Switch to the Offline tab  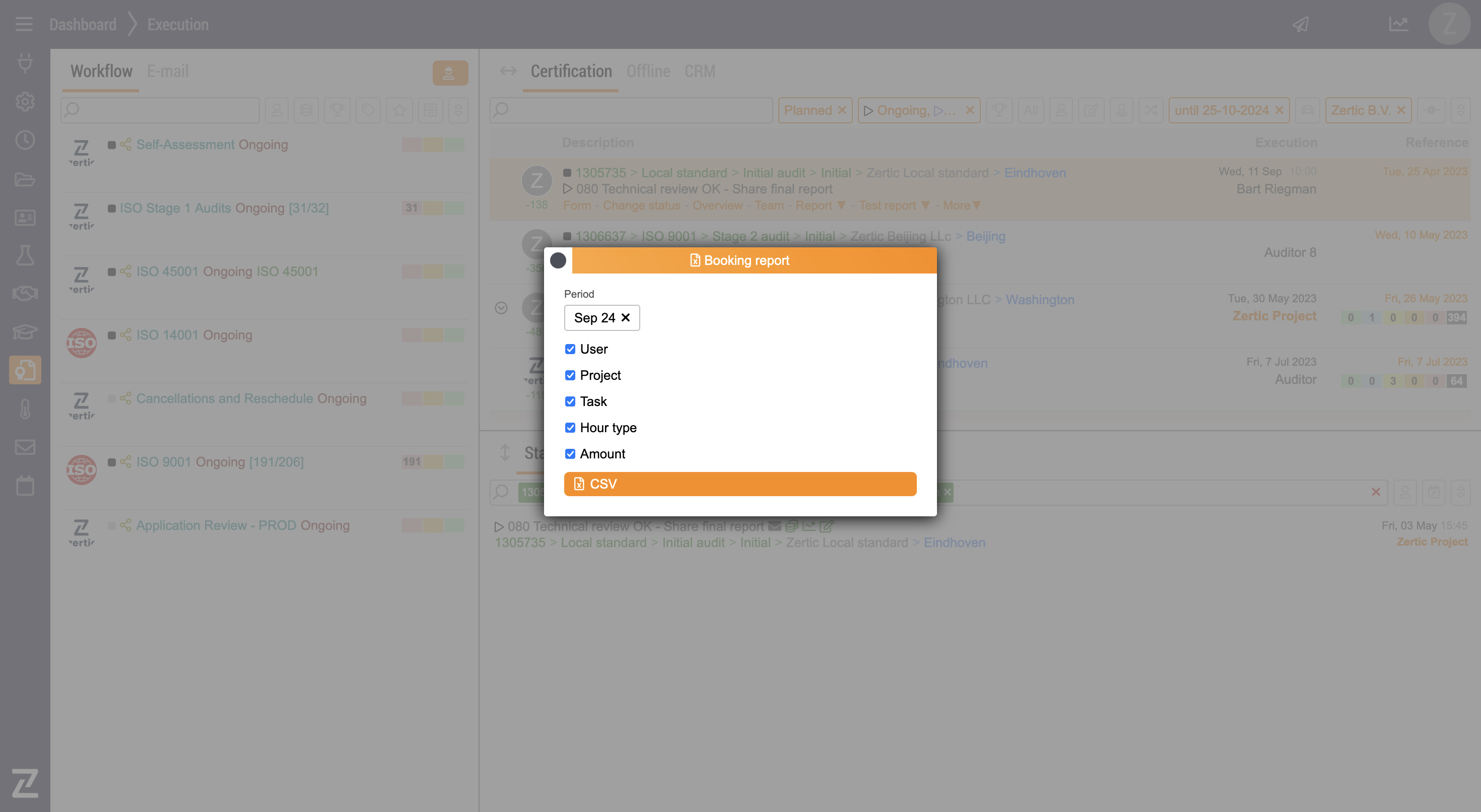coord(648,72)
